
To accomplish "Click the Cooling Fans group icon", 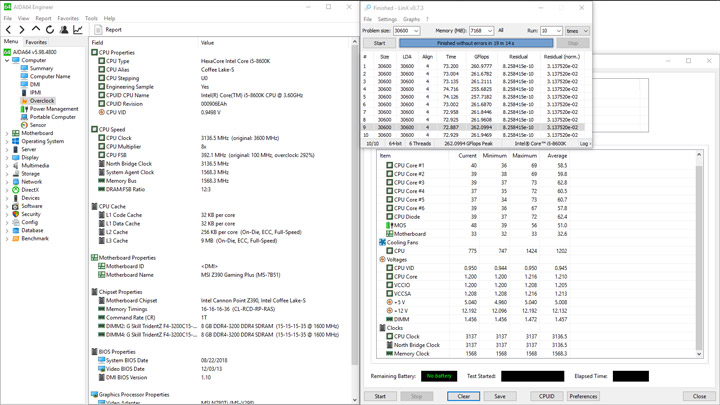I will pyautogui.click(x=382, y=242).
